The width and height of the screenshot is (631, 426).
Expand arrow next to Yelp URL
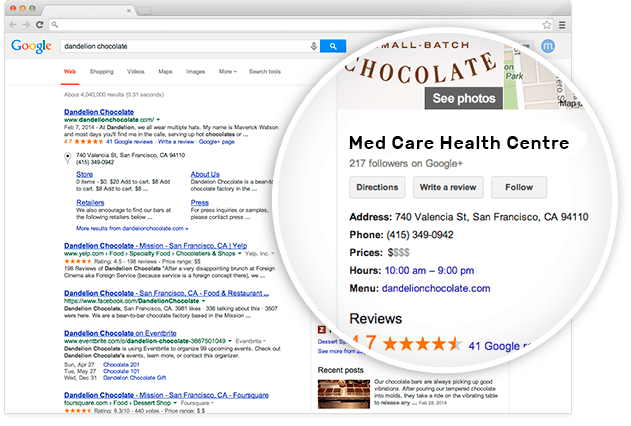[x=239, y=253]
